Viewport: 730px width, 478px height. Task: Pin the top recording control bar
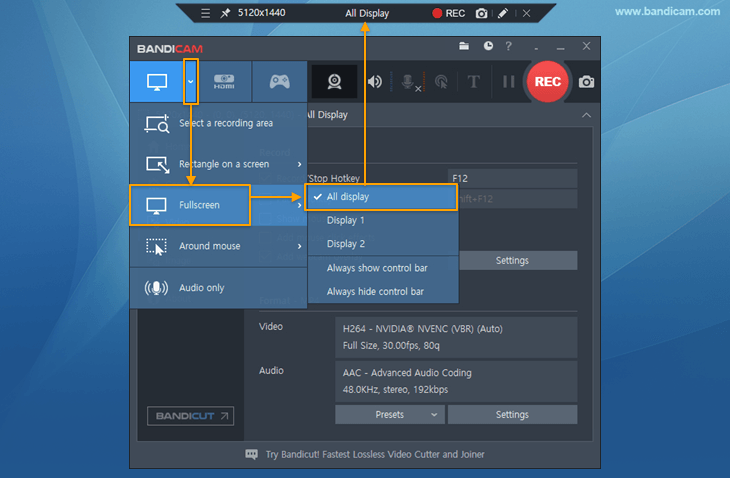pyautogui.click(x=225, y=13)
